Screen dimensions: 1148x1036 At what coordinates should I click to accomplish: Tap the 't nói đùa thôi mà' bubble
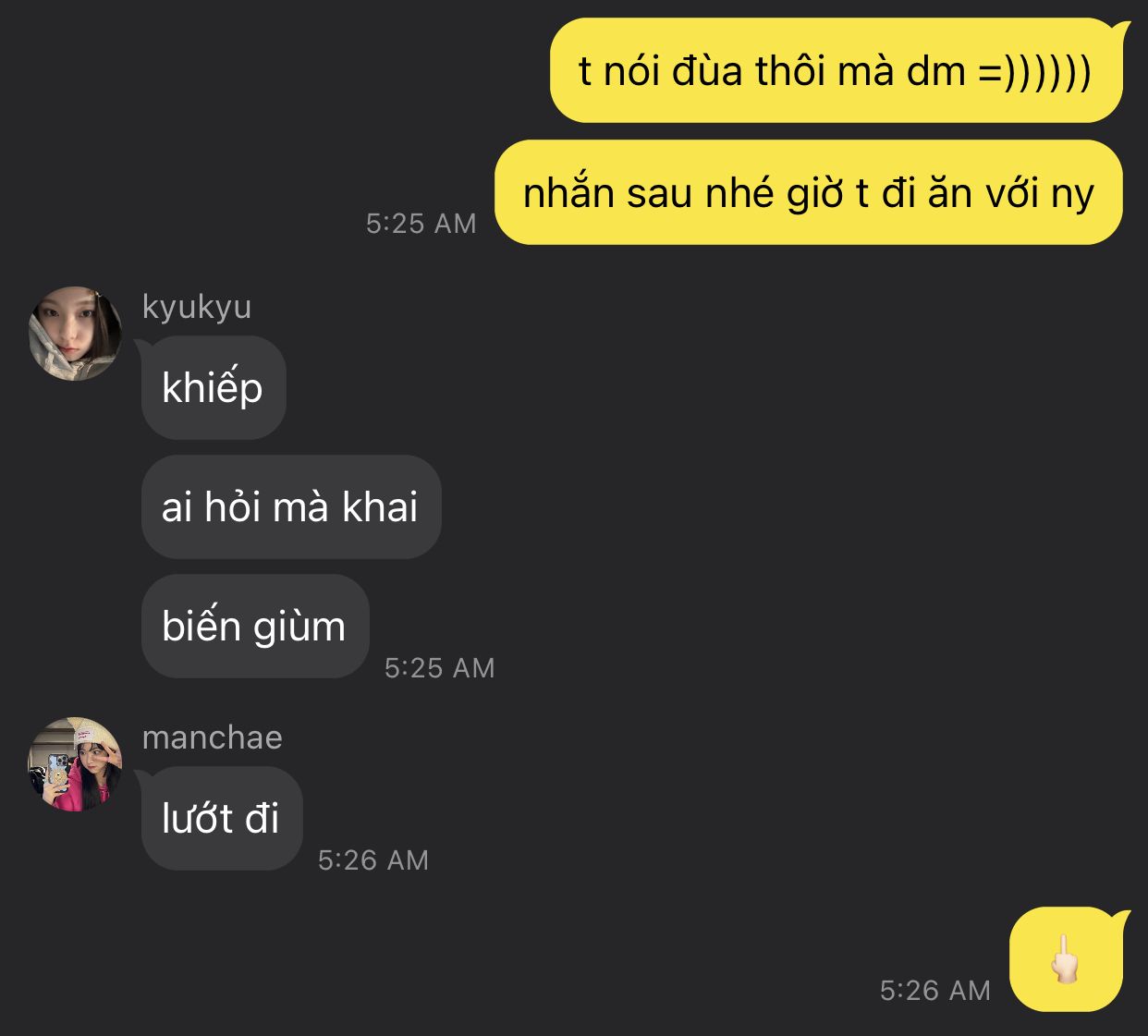click(x=837, y=70)
